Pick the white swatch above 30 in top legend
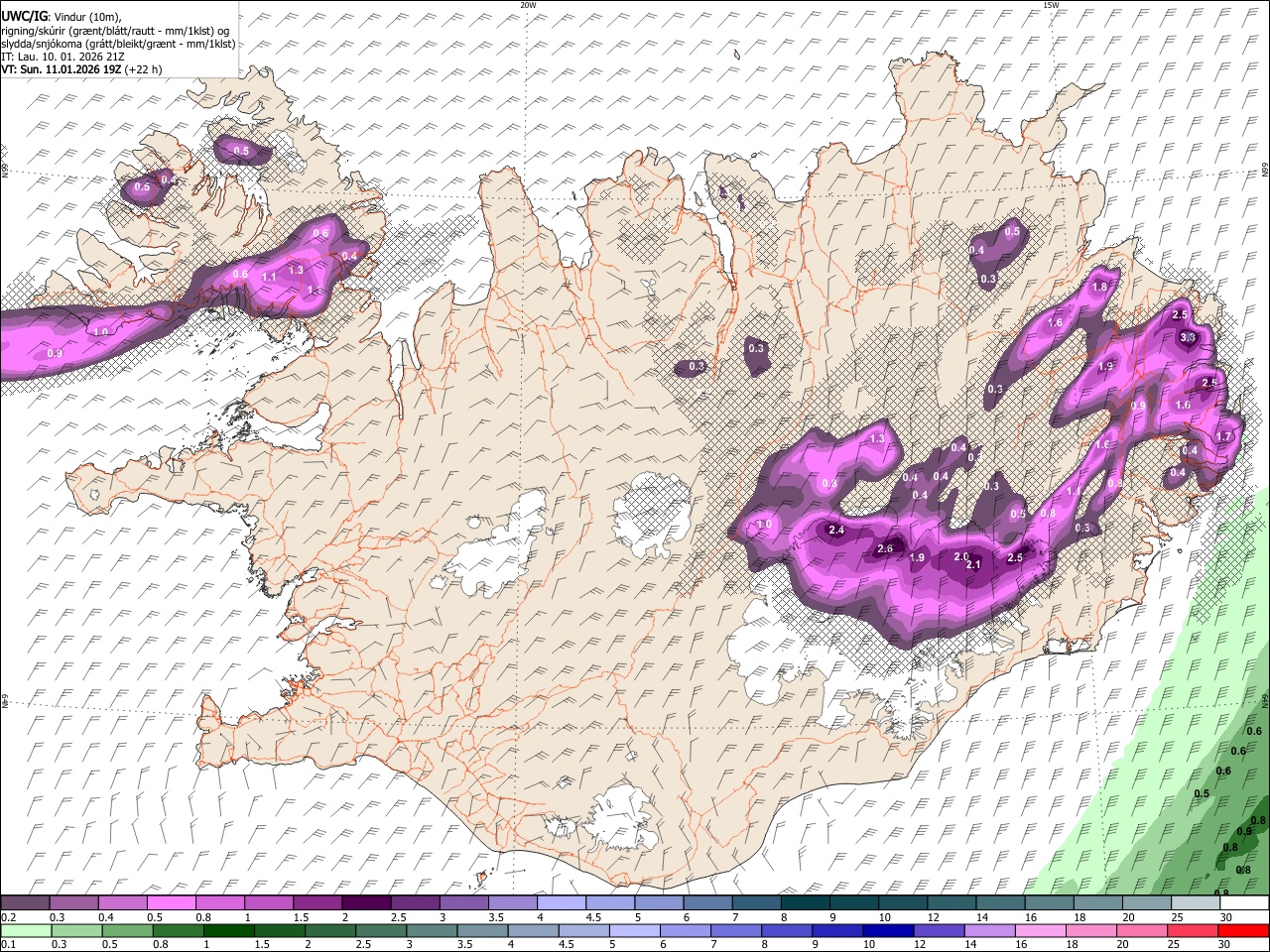Screen dimensions: 1270x952 [x=1245, y=902]
